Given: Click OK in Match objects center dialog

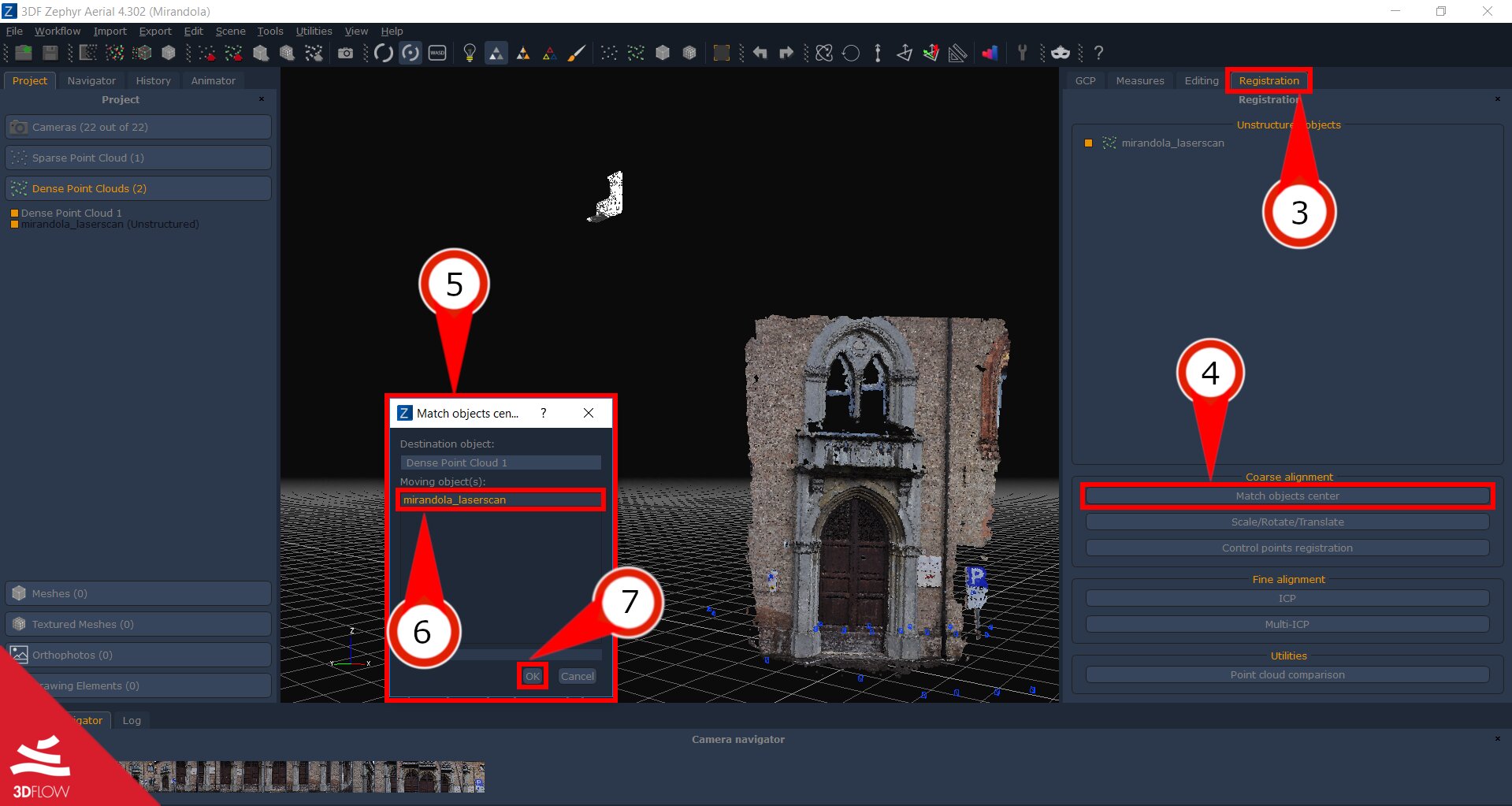Looking at the screenshot, I should click(533, 676).
